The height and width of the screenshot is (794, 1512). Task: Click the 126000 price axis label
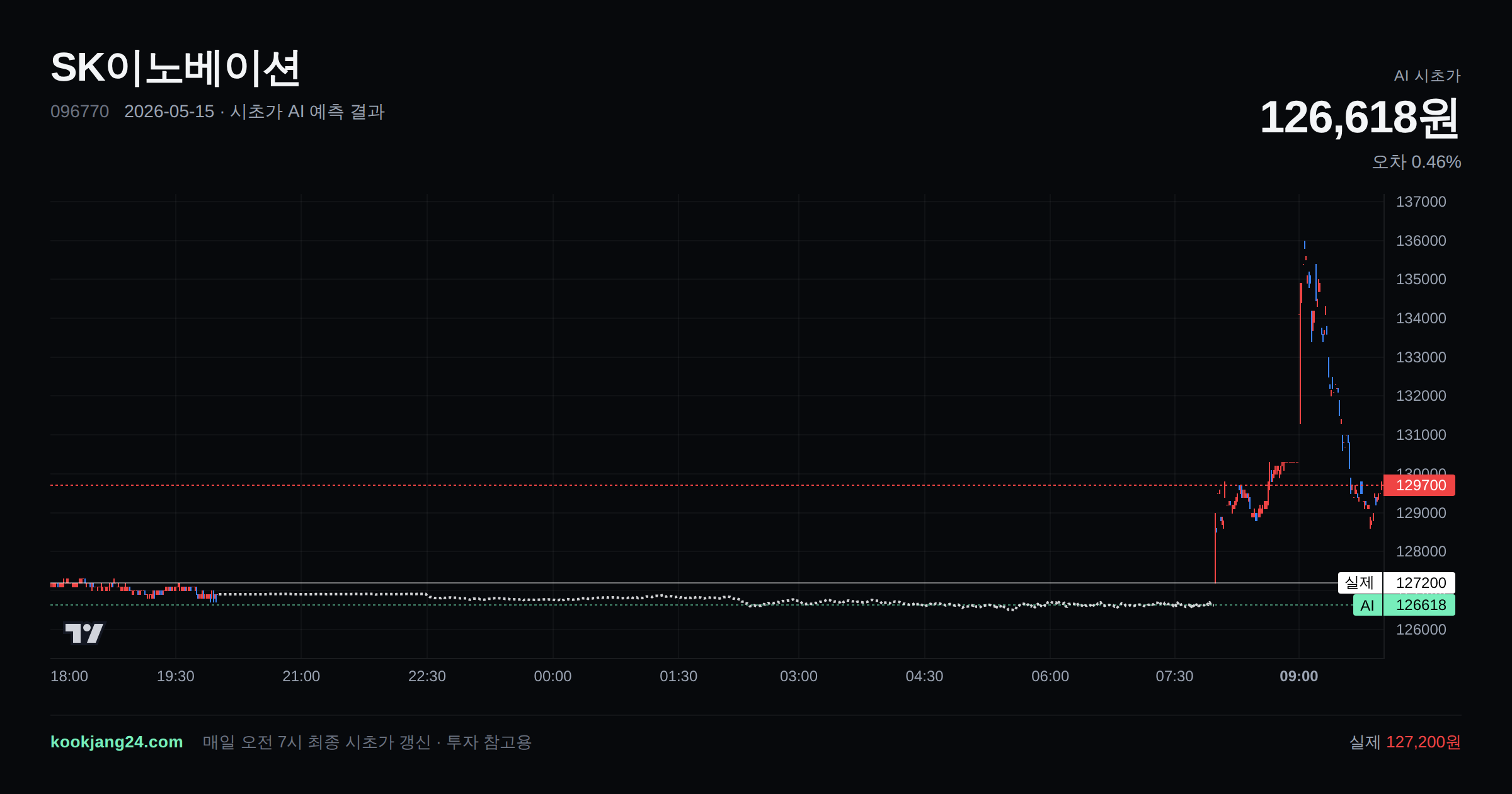1421,630
